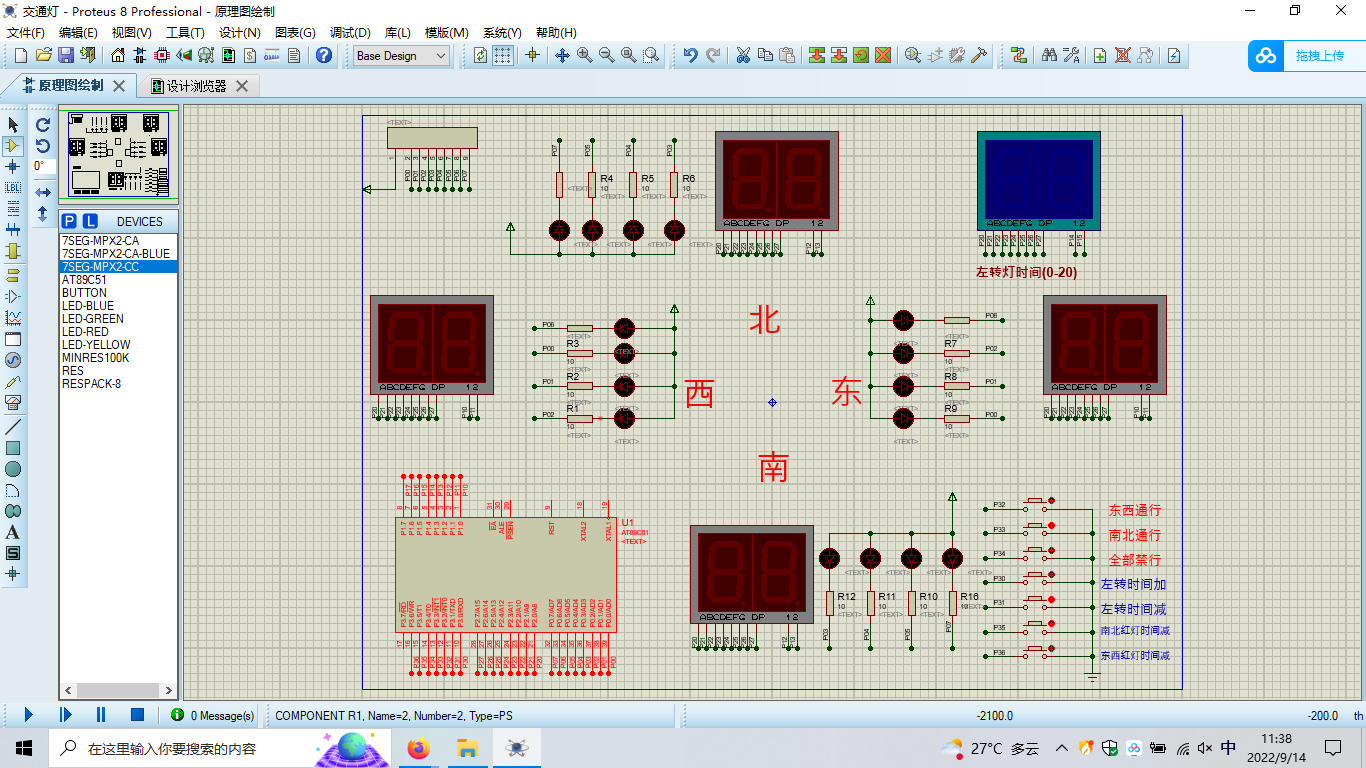Select the Virtual Instruments tool
This screenshot has height=768, width=1366.
[x=13, y=402]
